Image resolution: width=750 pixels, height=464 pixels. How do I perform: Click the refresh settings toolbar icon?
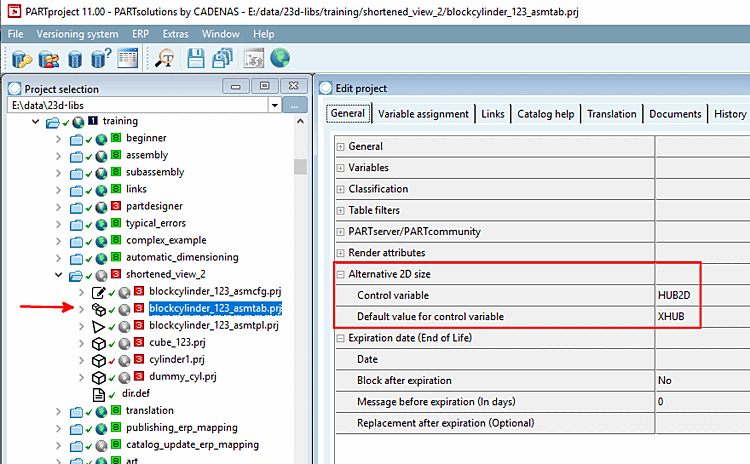click(254, 58)
